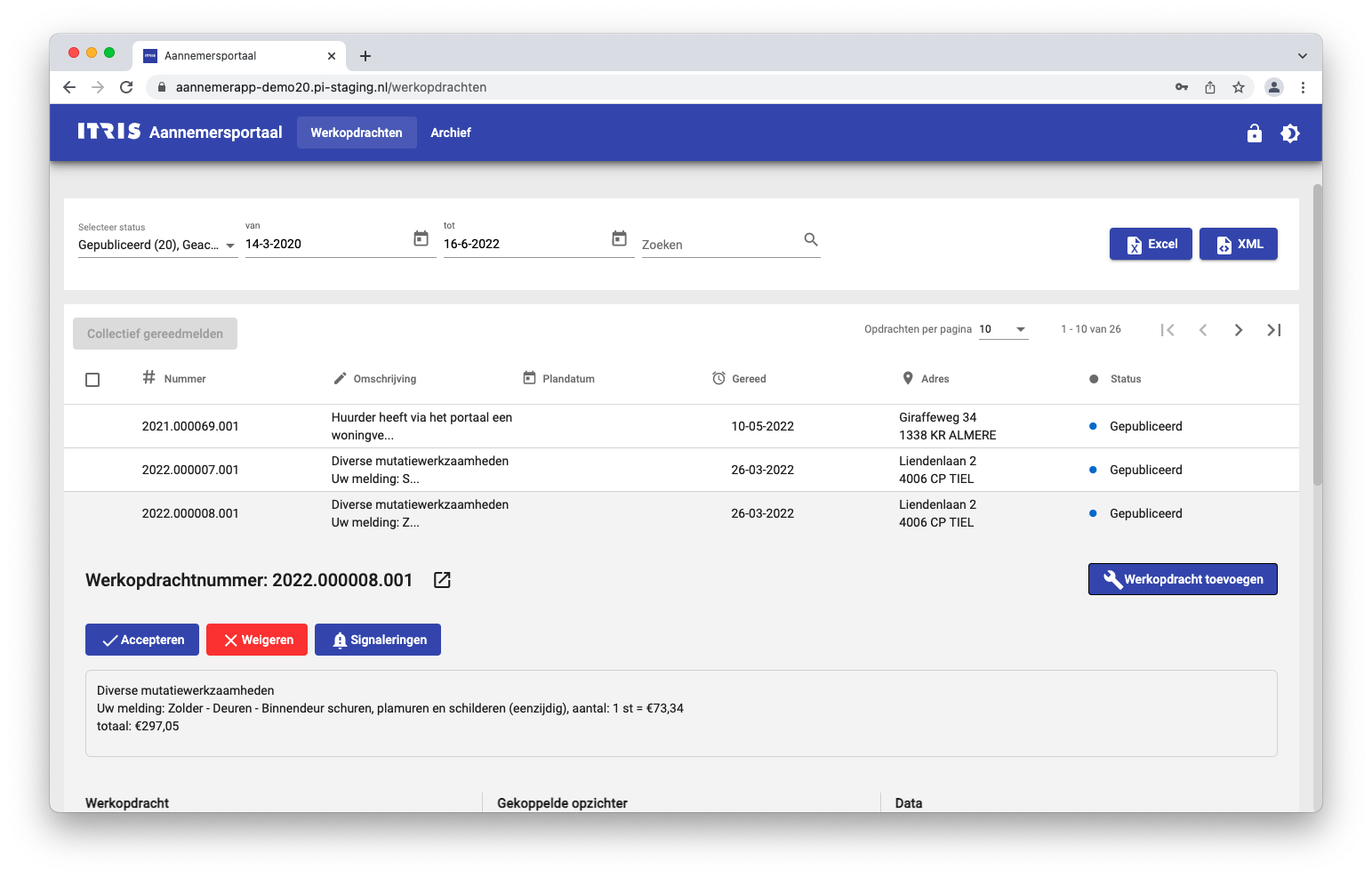
Task: Go to first page of results
Action: pyautogui.click(x=1167, y=330)
